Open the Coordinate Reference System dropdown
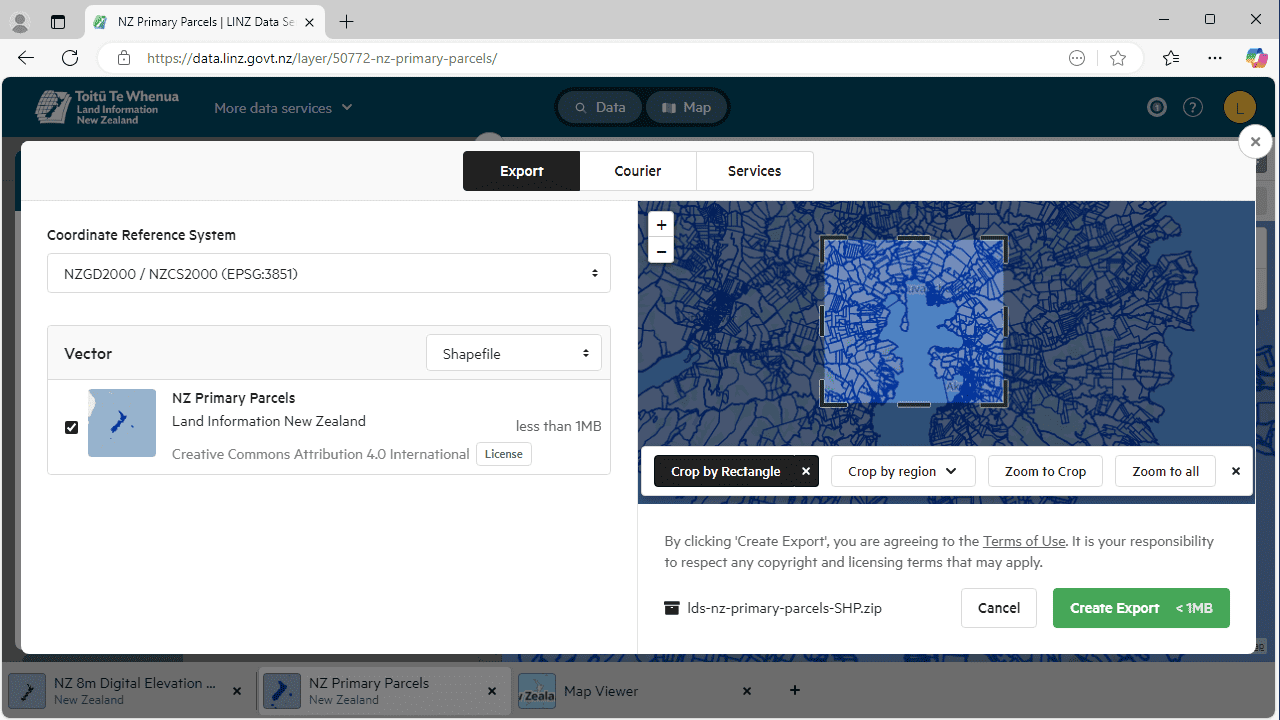Image resolution: width=1280 pixels, height=720 pixels. tap(328, 273)
